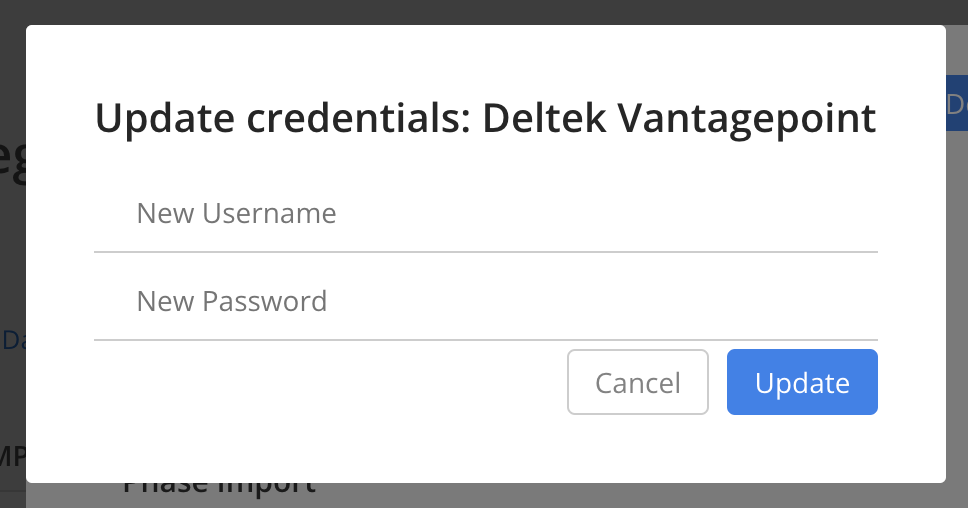The height and width of the screenshot is (508, 968).
Task: Click the 'Deltek Vantagepoint' text in the title
Action: (x=679, y=118)
